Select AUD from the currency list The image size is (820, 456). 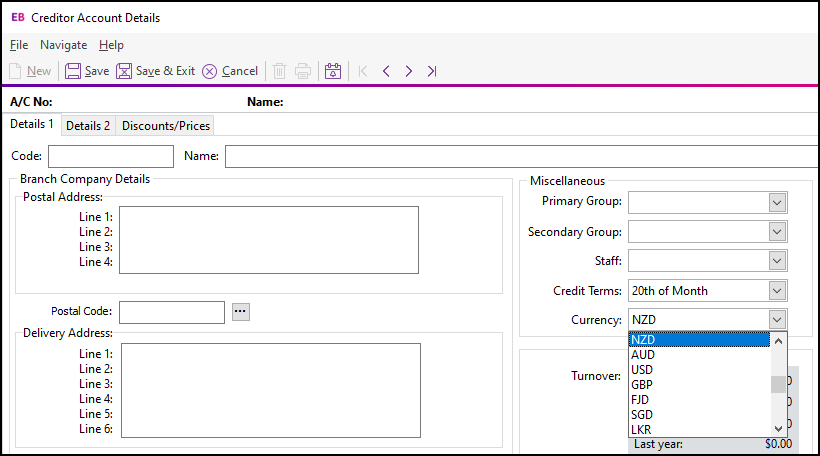[x=644, y=355]
